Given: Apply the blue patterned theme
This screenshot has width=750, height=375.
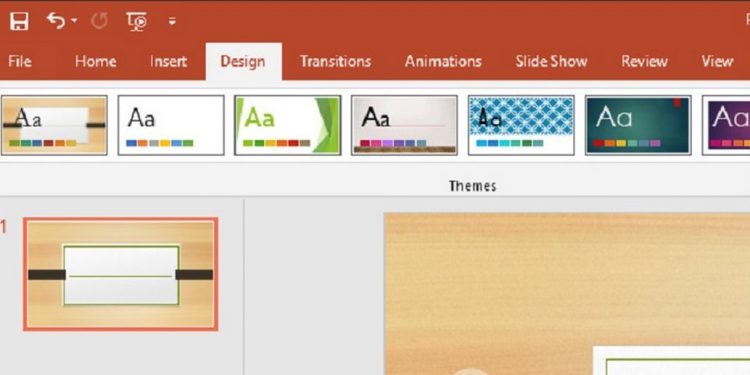Looking at the screenshot, I should pos(521,125).
